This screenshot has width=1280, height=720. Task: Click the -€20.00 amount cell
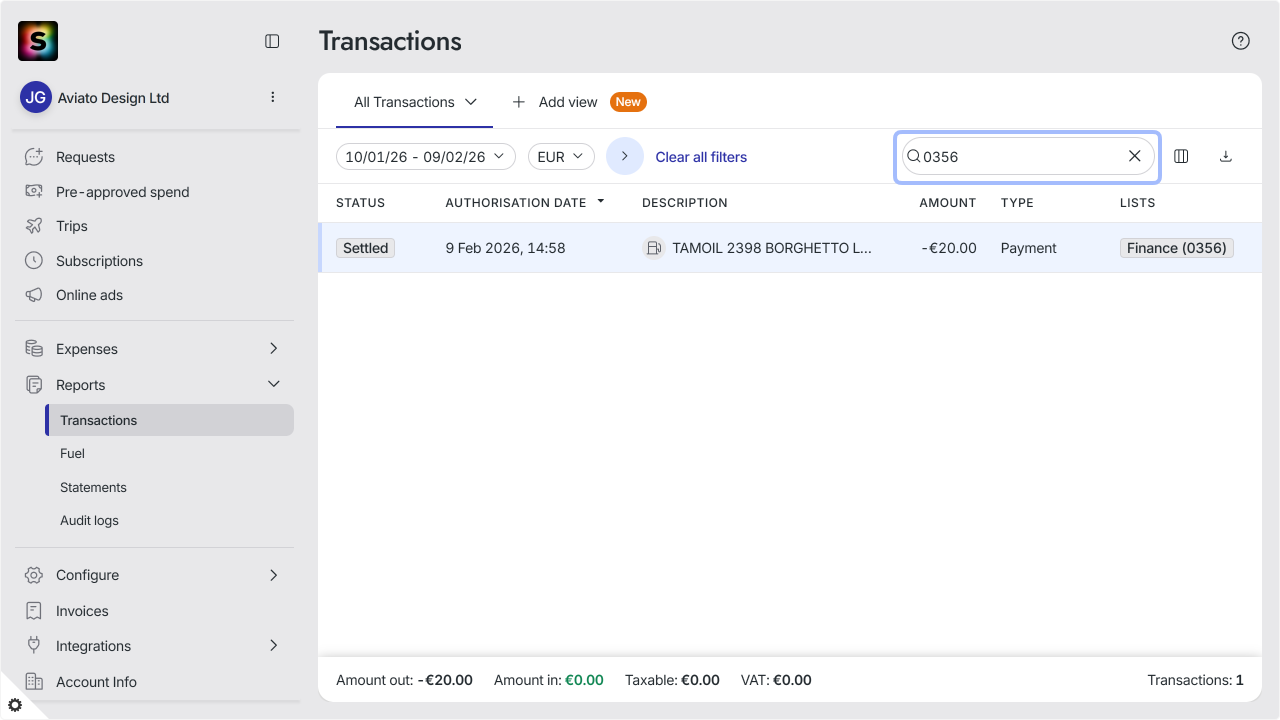coord(949,248)
